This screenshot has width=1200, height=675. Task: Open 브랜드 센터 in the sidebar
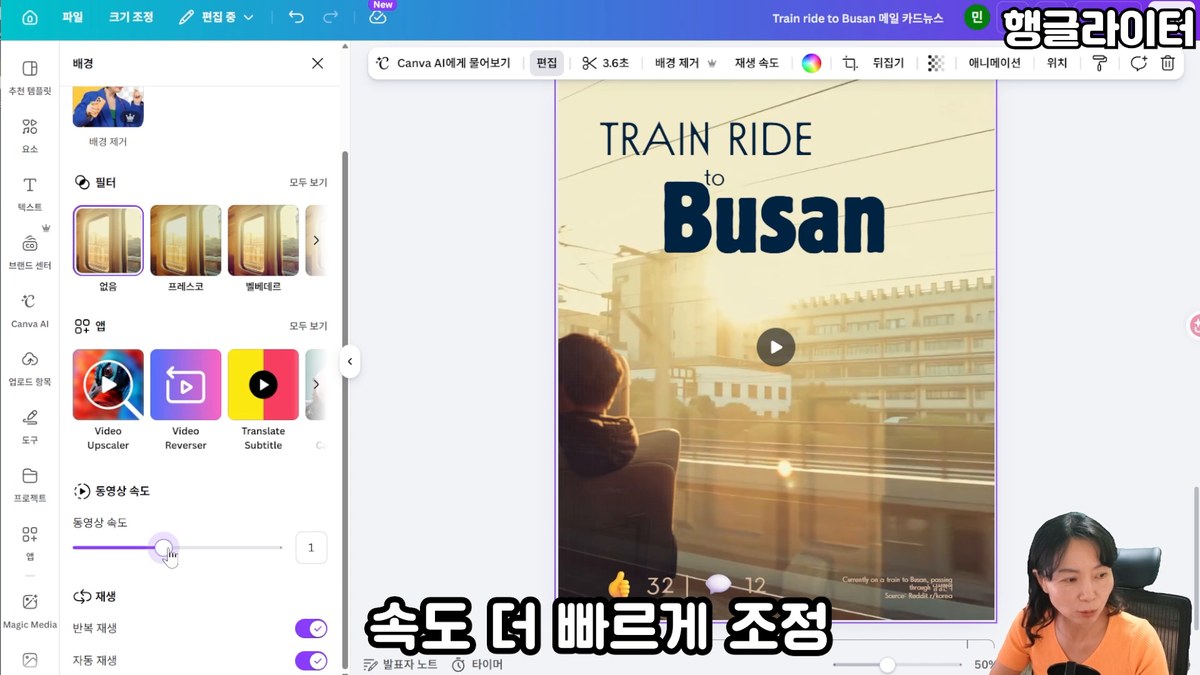click(30, 251)
